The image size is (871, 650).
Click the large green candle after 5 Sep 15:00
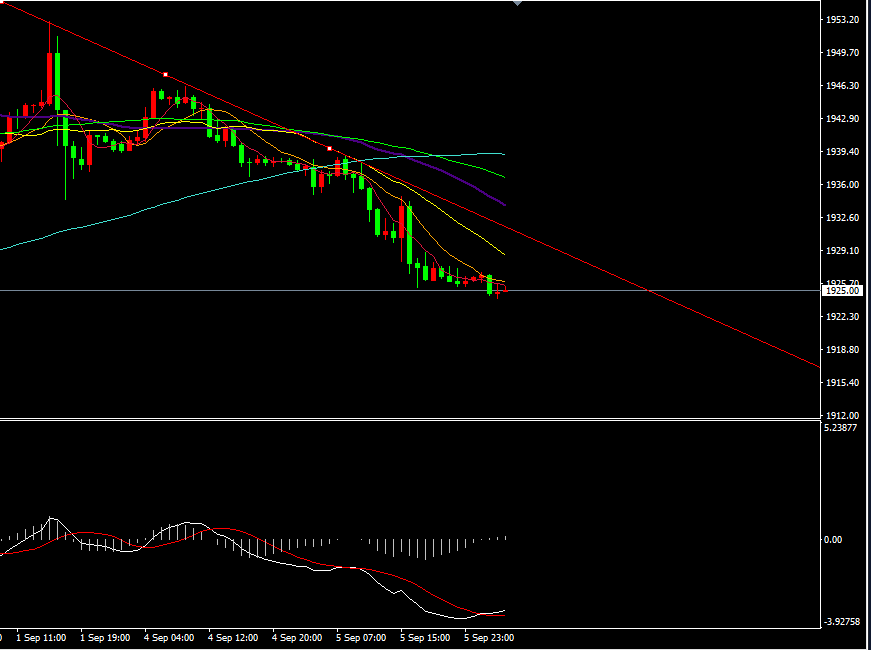409,234
